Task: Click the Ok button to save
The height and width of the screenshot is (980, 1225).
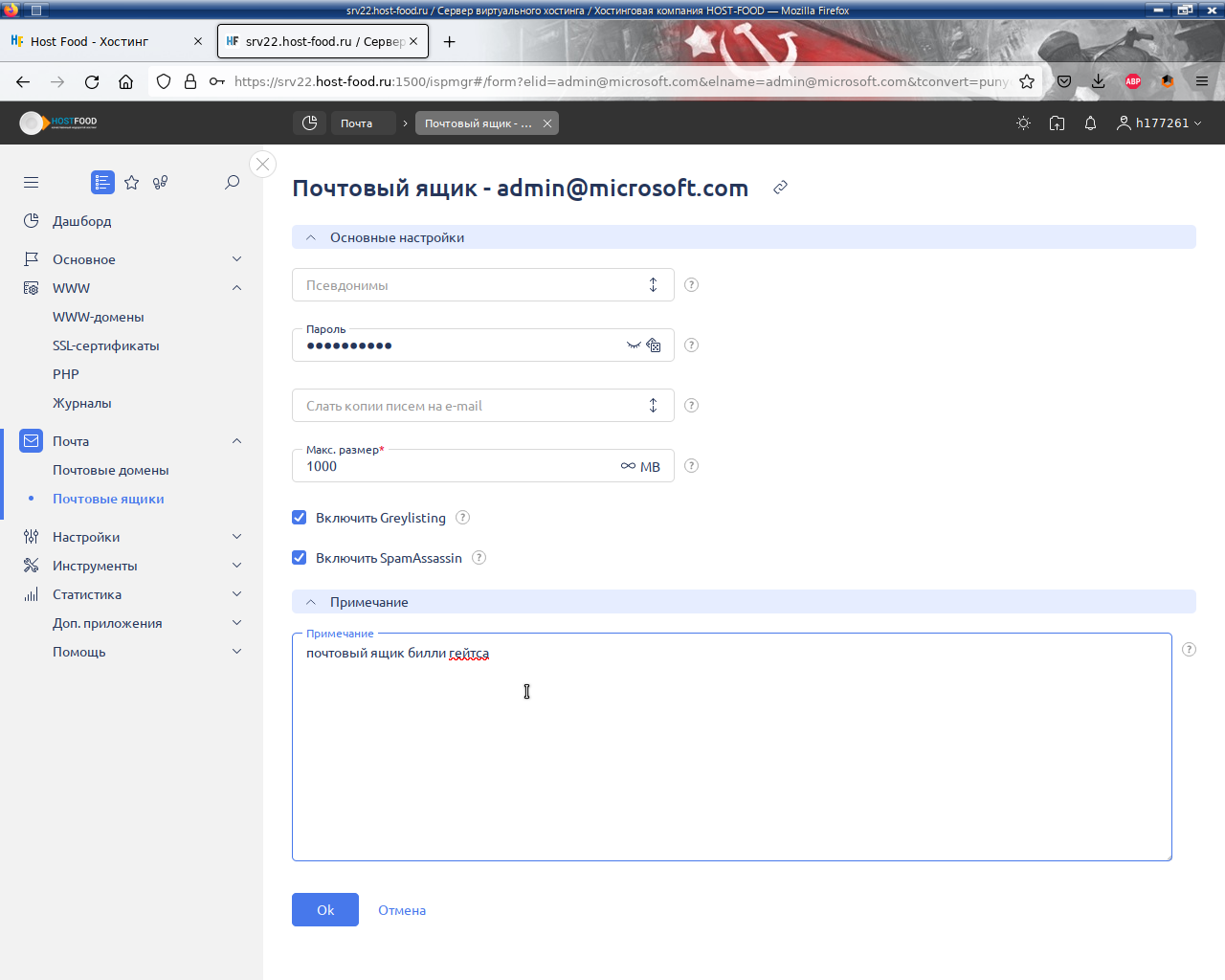Action: 325,910
